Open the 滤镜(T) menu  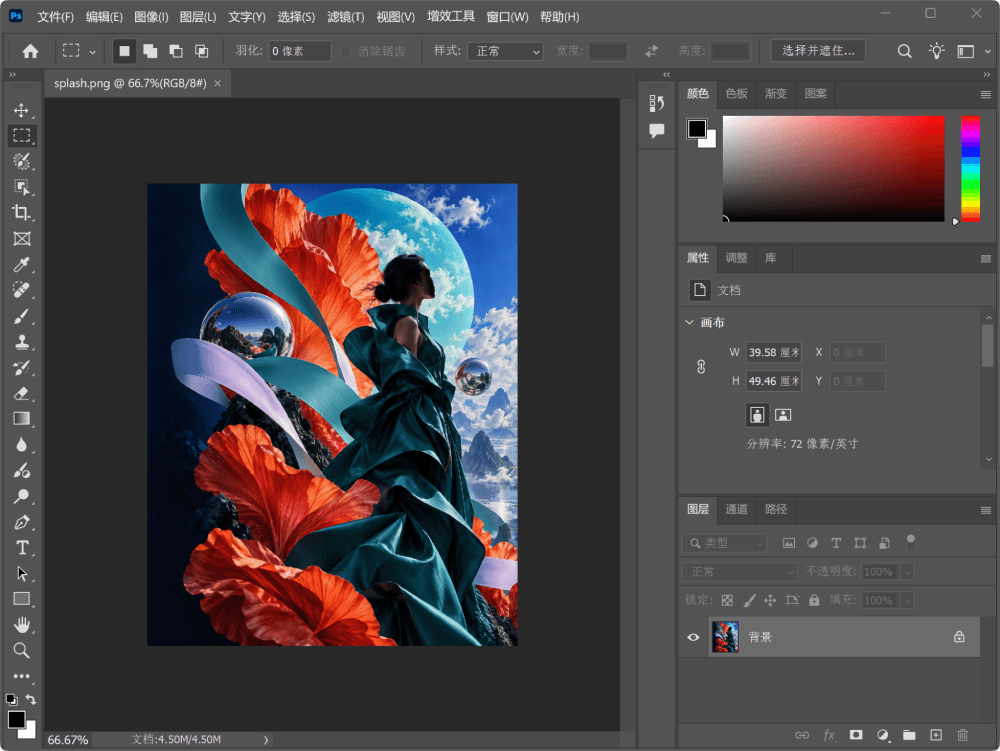346,17
